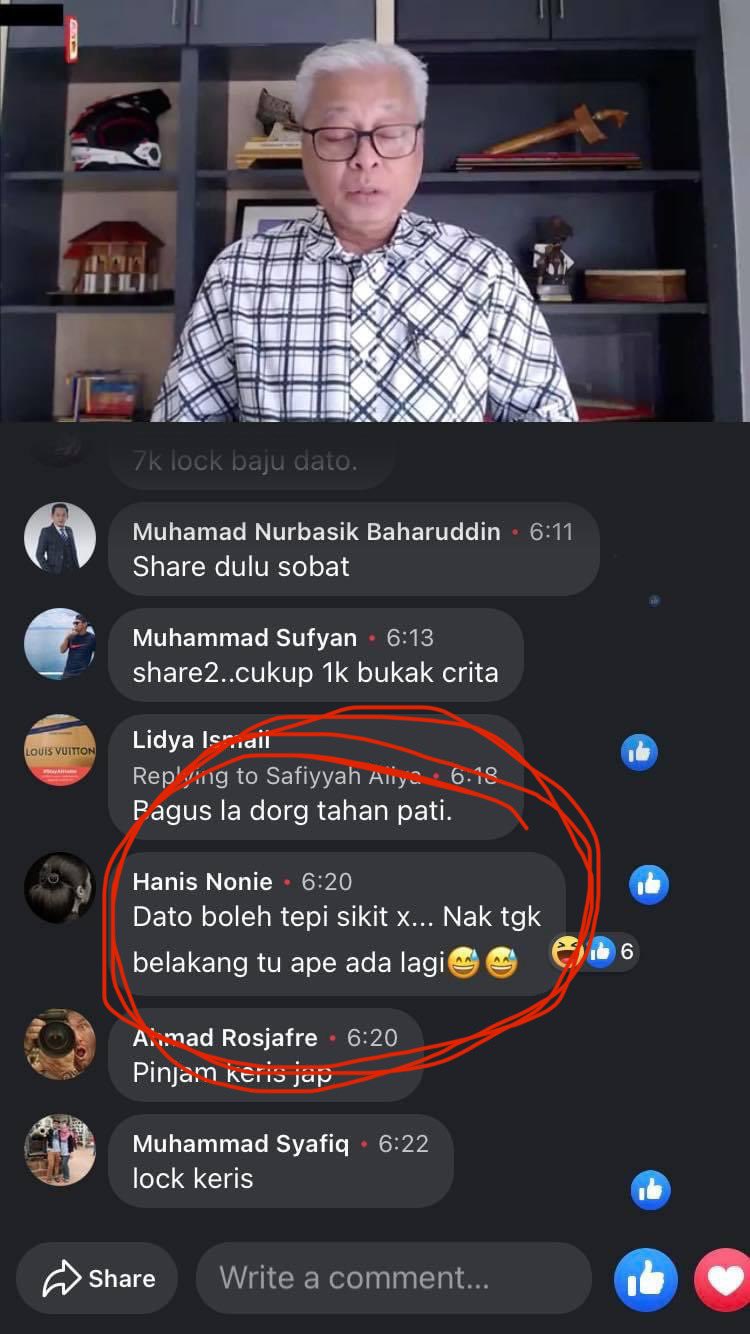Open Muhammad Syafiq's profile avatar
This screenshot has width=750, height=1334.
(x=60, y=1150)
